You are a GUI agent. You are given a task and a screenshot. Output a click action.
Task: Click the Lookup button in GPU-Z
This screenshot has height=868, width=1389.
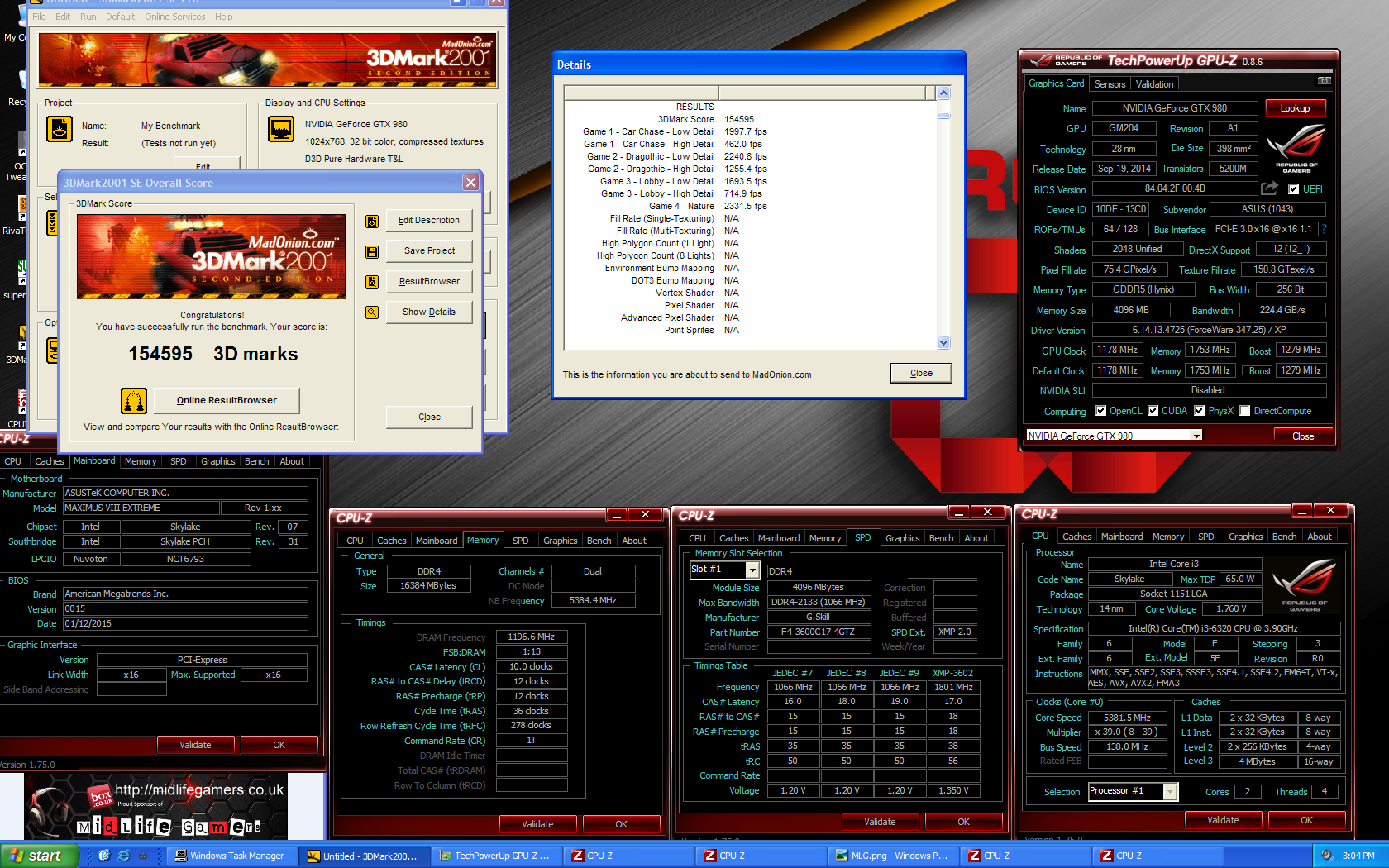(1295, 108)
